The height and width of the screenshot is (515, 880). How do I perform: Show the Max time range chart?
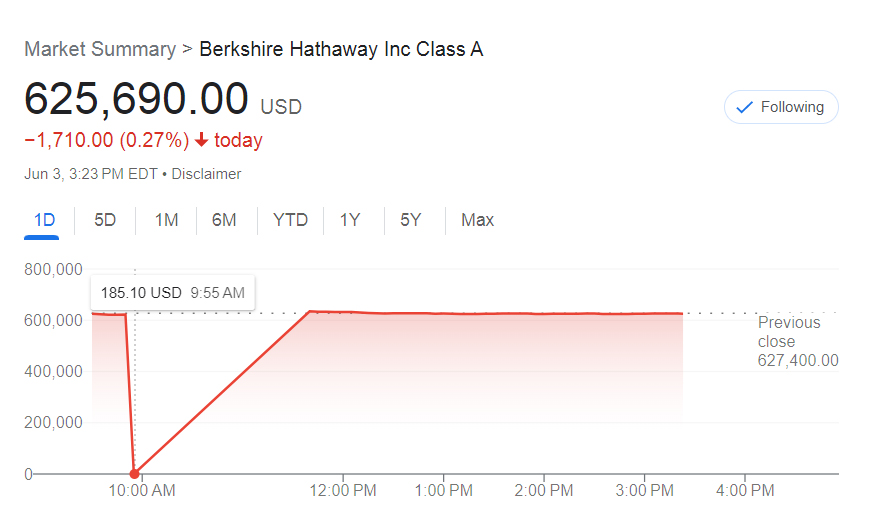(478, 220)
